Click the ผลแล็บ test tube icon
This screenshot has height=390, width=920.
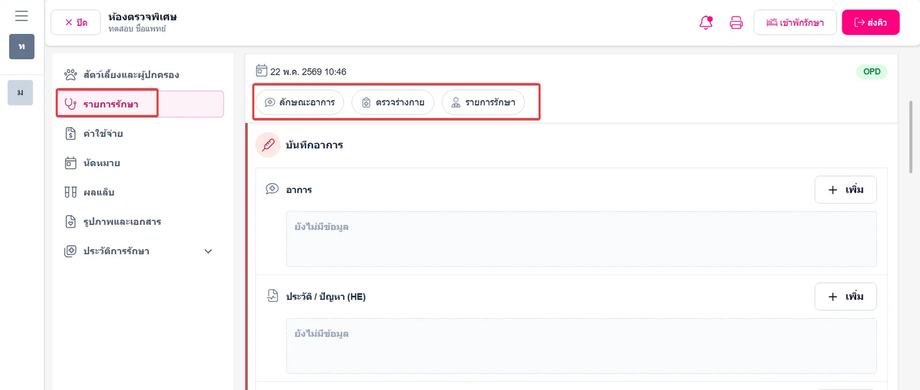pos(70,192)
